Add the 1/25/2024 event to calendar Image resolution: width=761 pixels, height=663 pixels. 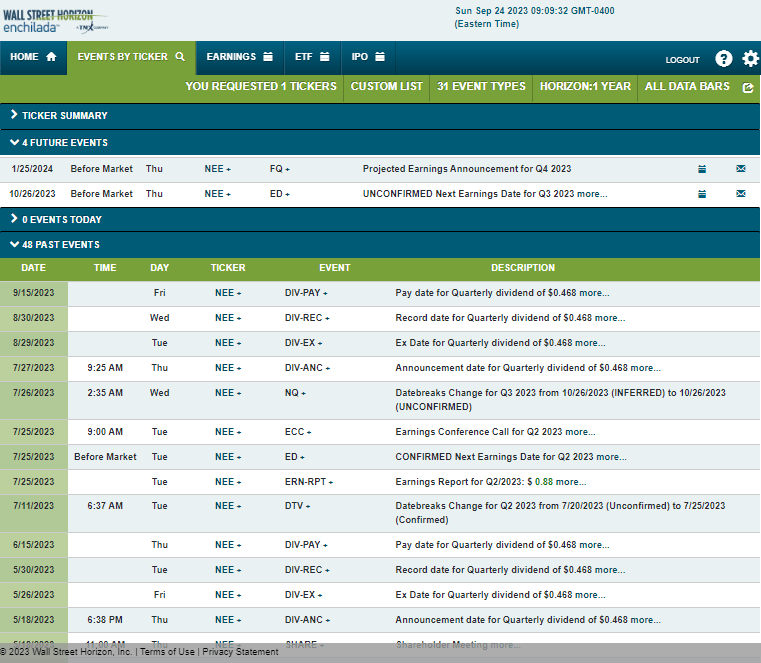[x=702, y=169]
